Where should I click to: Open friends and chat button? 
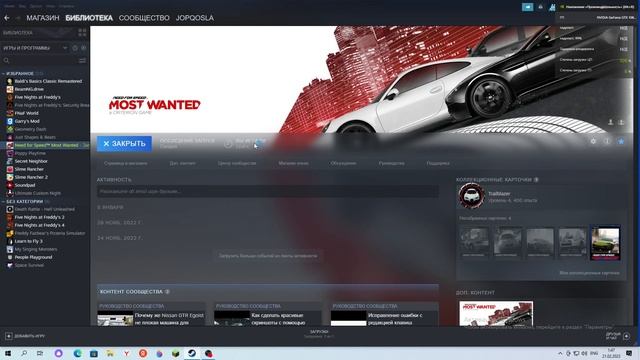(x=618, y=336)
